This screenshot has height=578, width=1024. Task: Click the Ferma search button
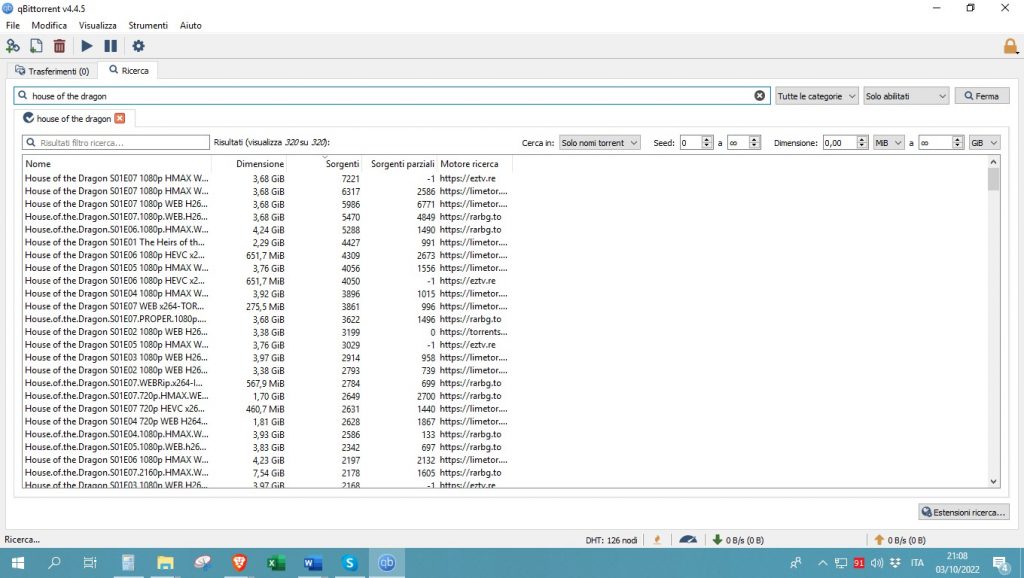(x=981, y=96)
